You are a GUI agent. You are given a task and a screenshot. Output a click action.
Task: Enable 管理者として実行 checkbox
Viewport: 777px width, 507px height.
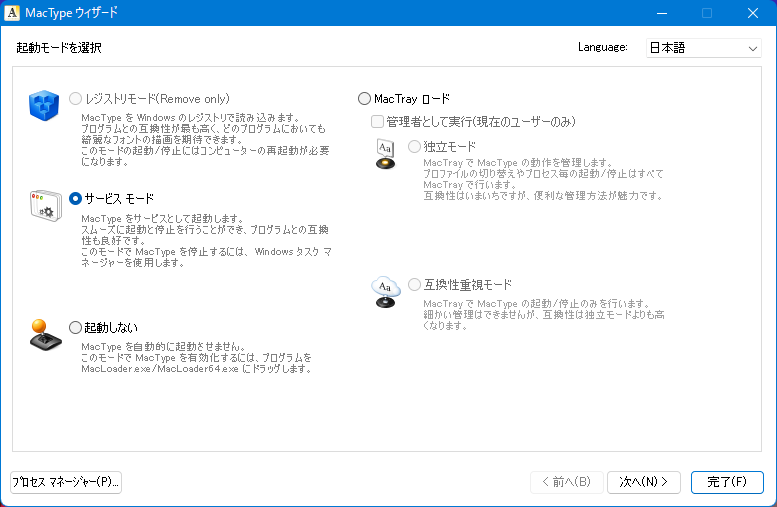(x=377, y=121)
